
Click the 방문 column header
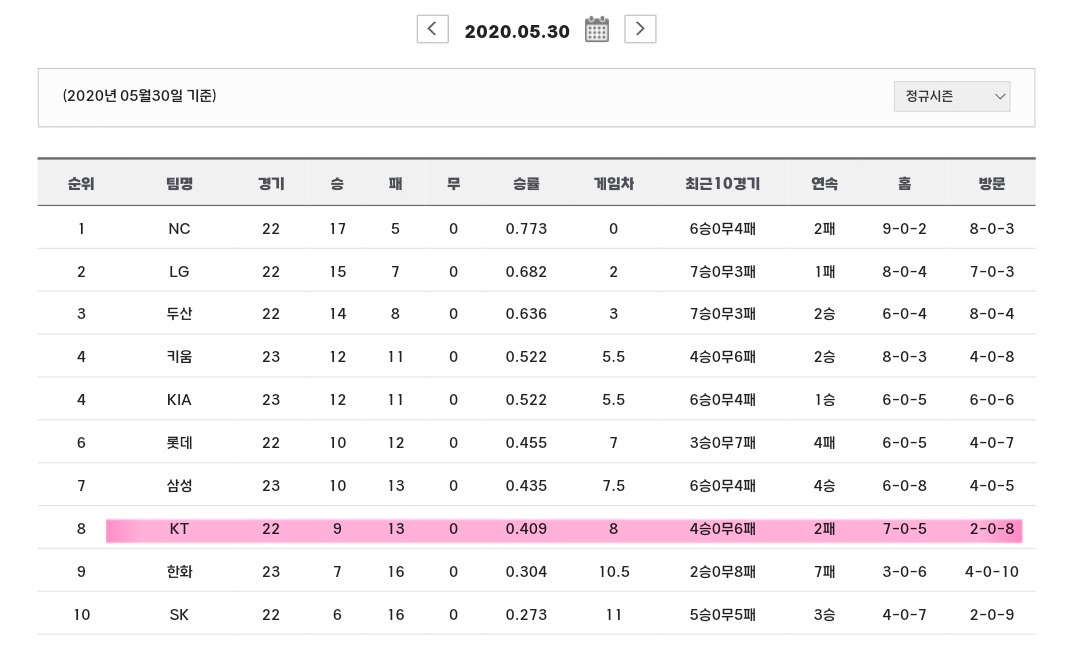(x=992, y=184)
